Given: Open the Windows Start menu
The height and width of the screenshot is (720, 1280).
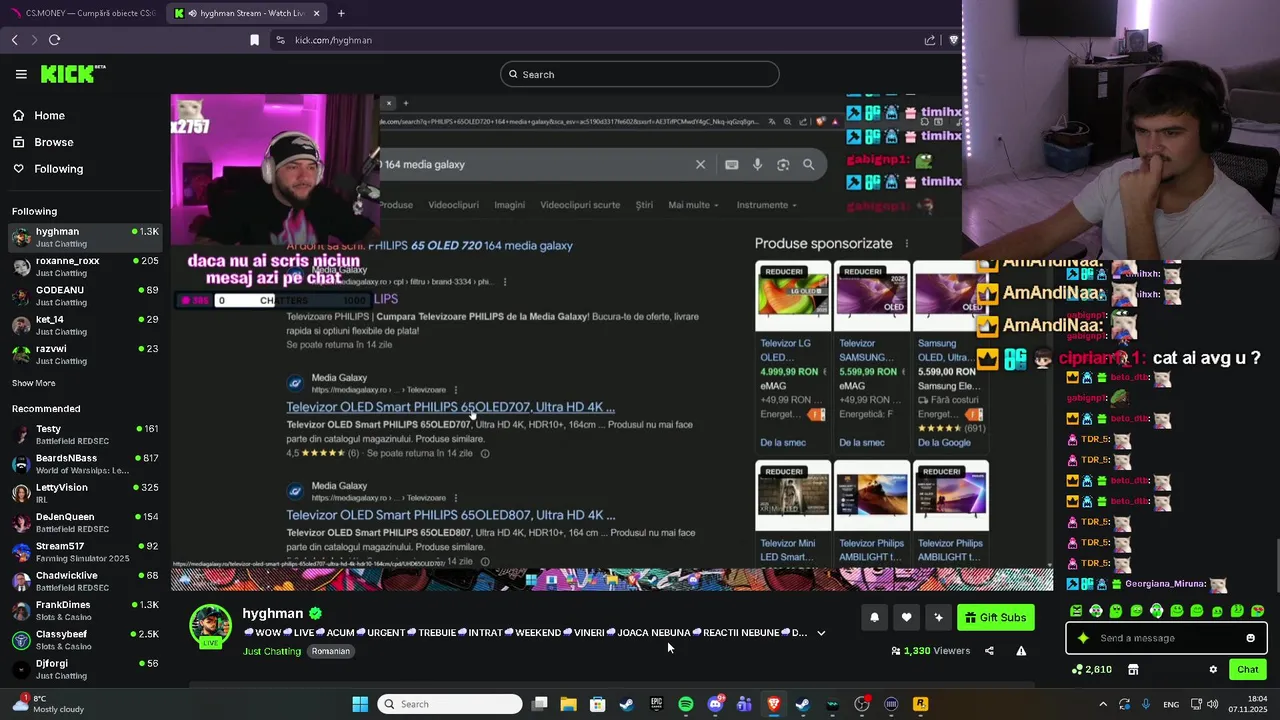Looking at the screenshot, I should coord(360,704).
